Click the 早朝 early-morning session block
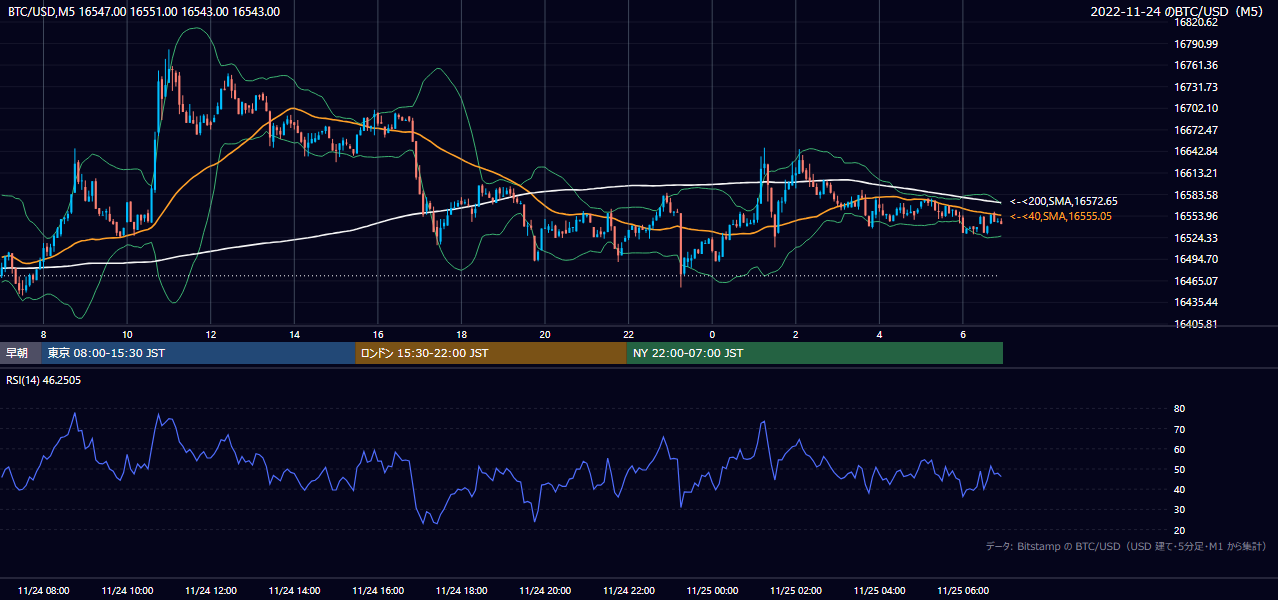The image size is (1278, 600). coord(20,353)
